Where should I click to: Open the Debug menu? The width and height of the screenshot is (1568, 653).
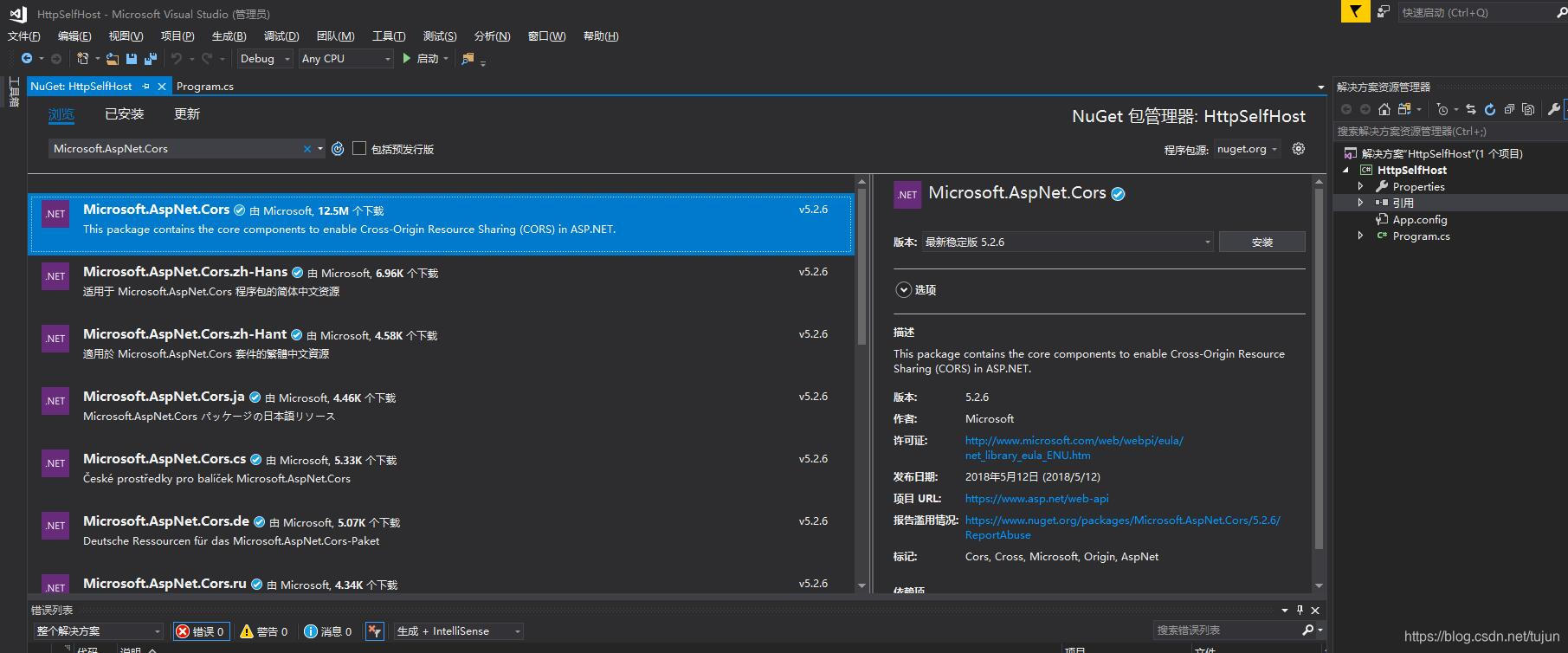tap(281, 36)
